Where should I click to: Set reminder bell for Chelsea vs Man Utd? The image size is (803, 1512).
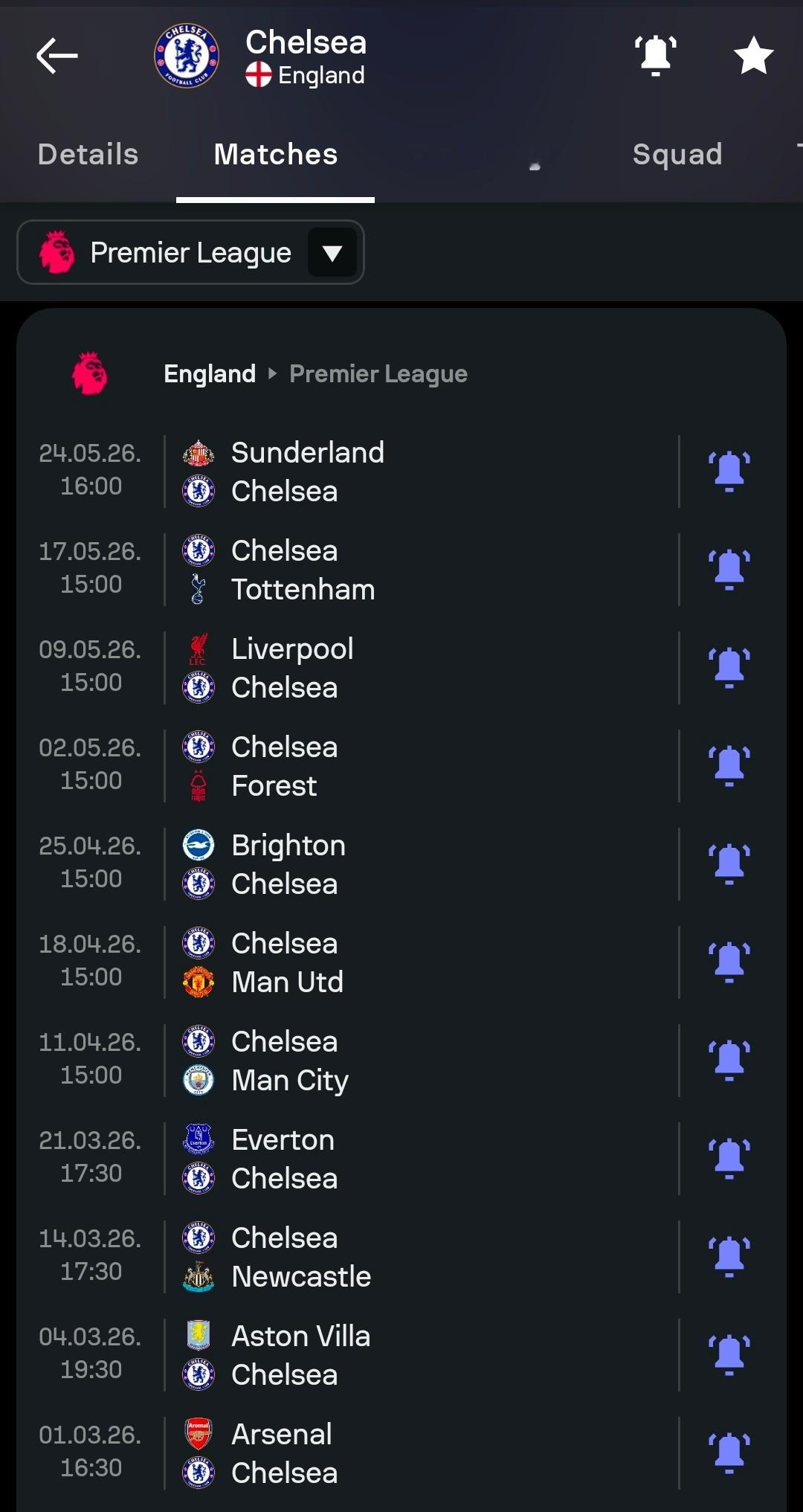click(x=729, y=962)
